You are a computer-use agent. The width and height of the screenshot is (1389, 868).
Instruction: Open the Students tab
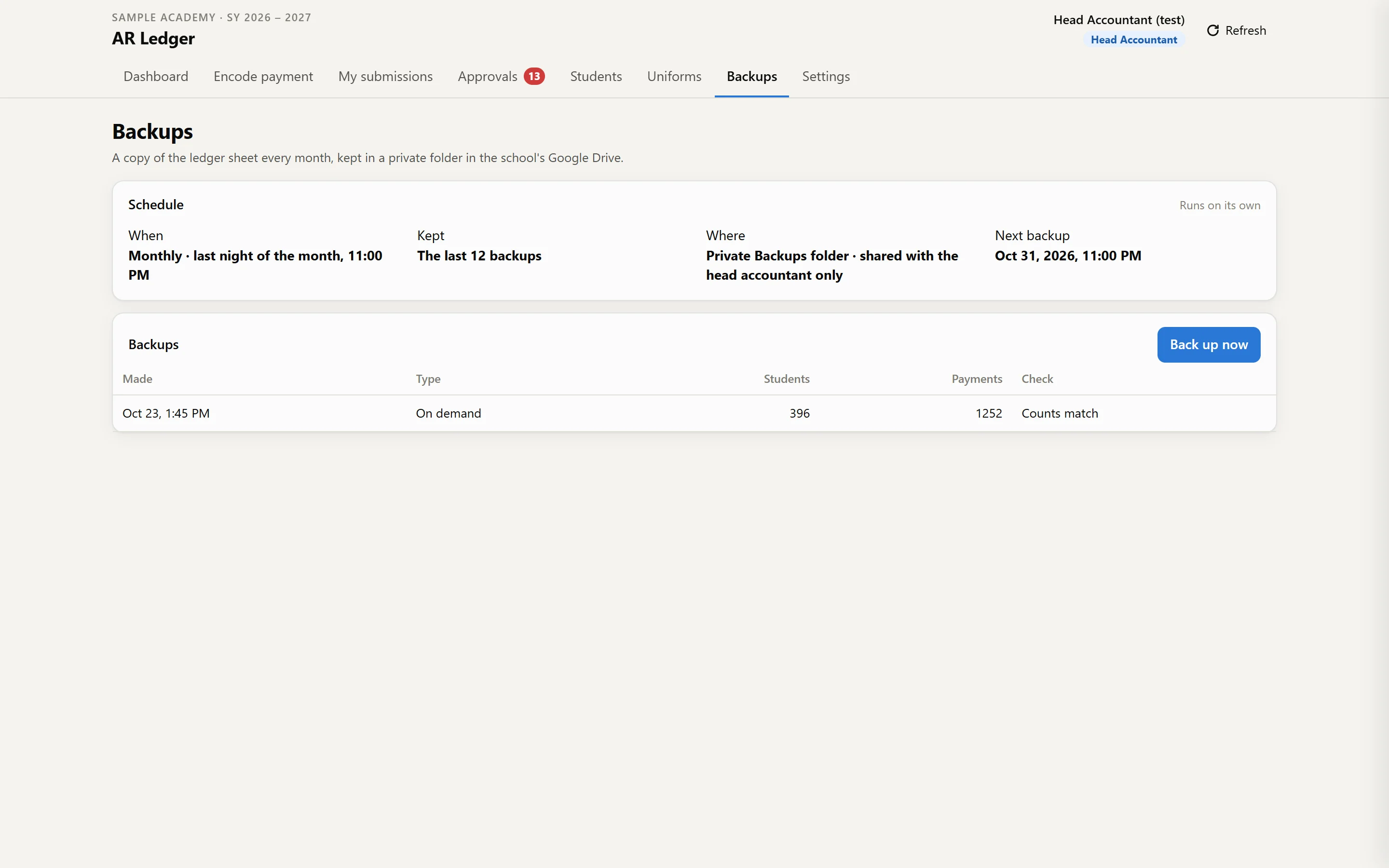tap(596, 76)
